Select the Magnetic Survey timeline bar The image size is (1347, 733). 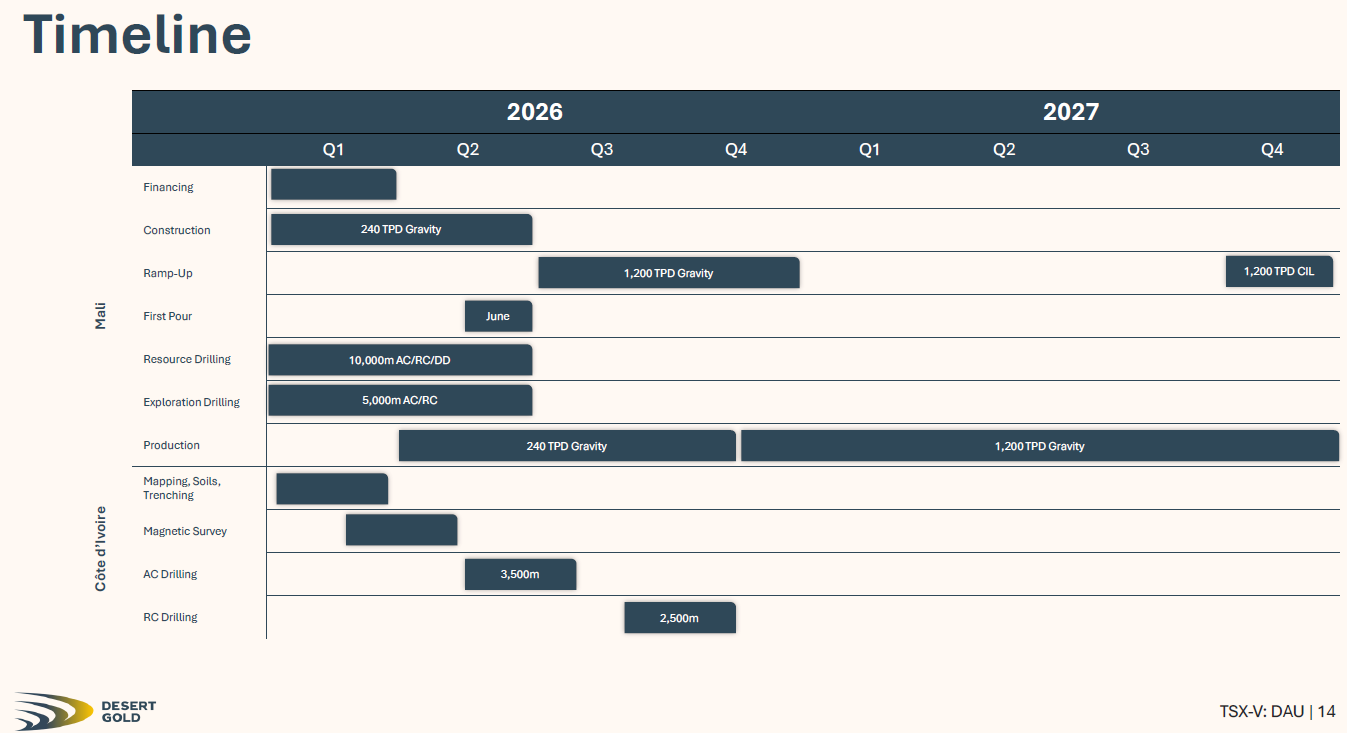point(401,530)
